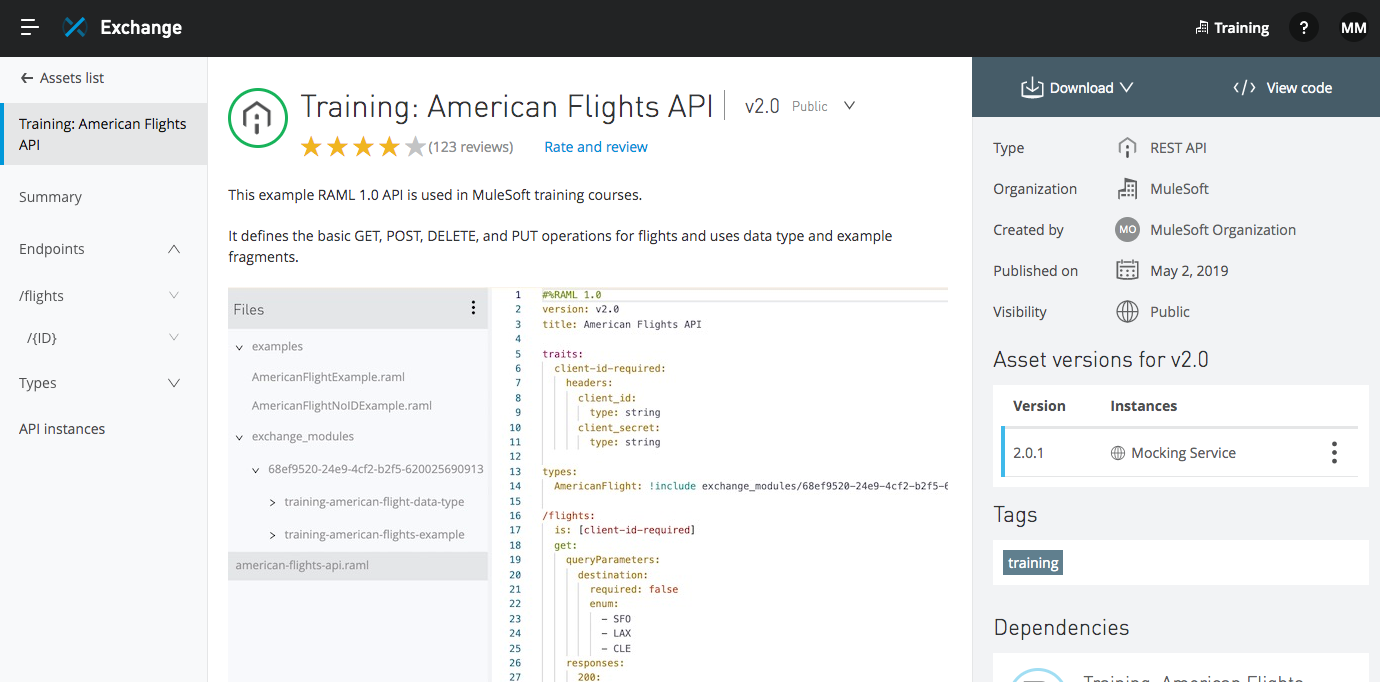Image resolution: width=1380 pixels, height=682 pixels.
Task: Expand the training-american-flight-data-type folder
Action: coord(273,502)
